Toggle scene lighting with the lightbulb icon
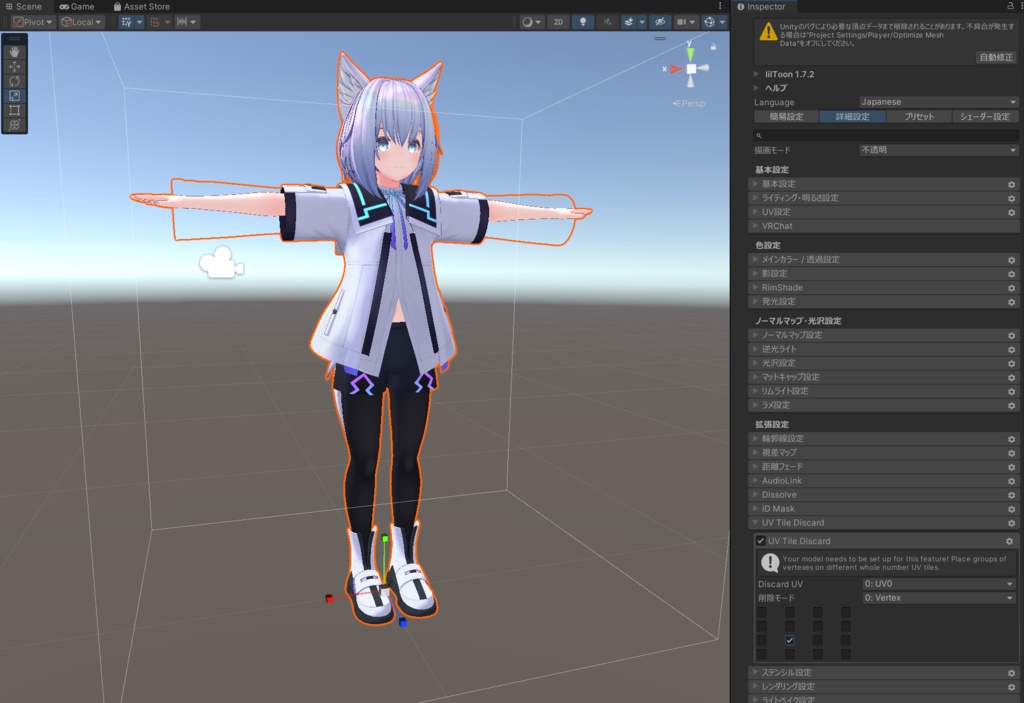 click(582, 21)
